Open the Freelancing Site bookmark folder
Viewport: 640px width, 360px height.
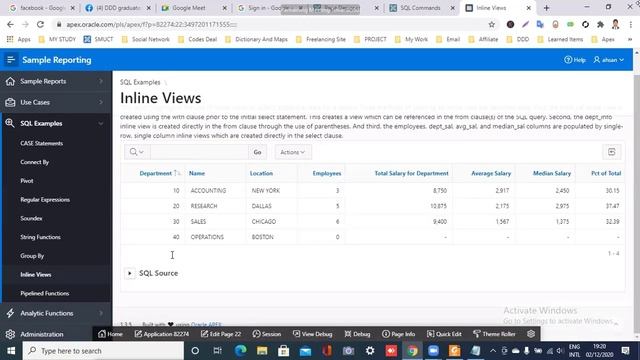coord(320,39)
